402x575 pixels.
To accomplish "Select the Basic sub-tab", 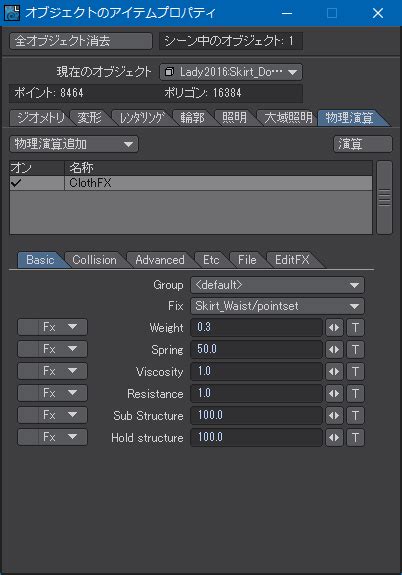I will point(40,260).
